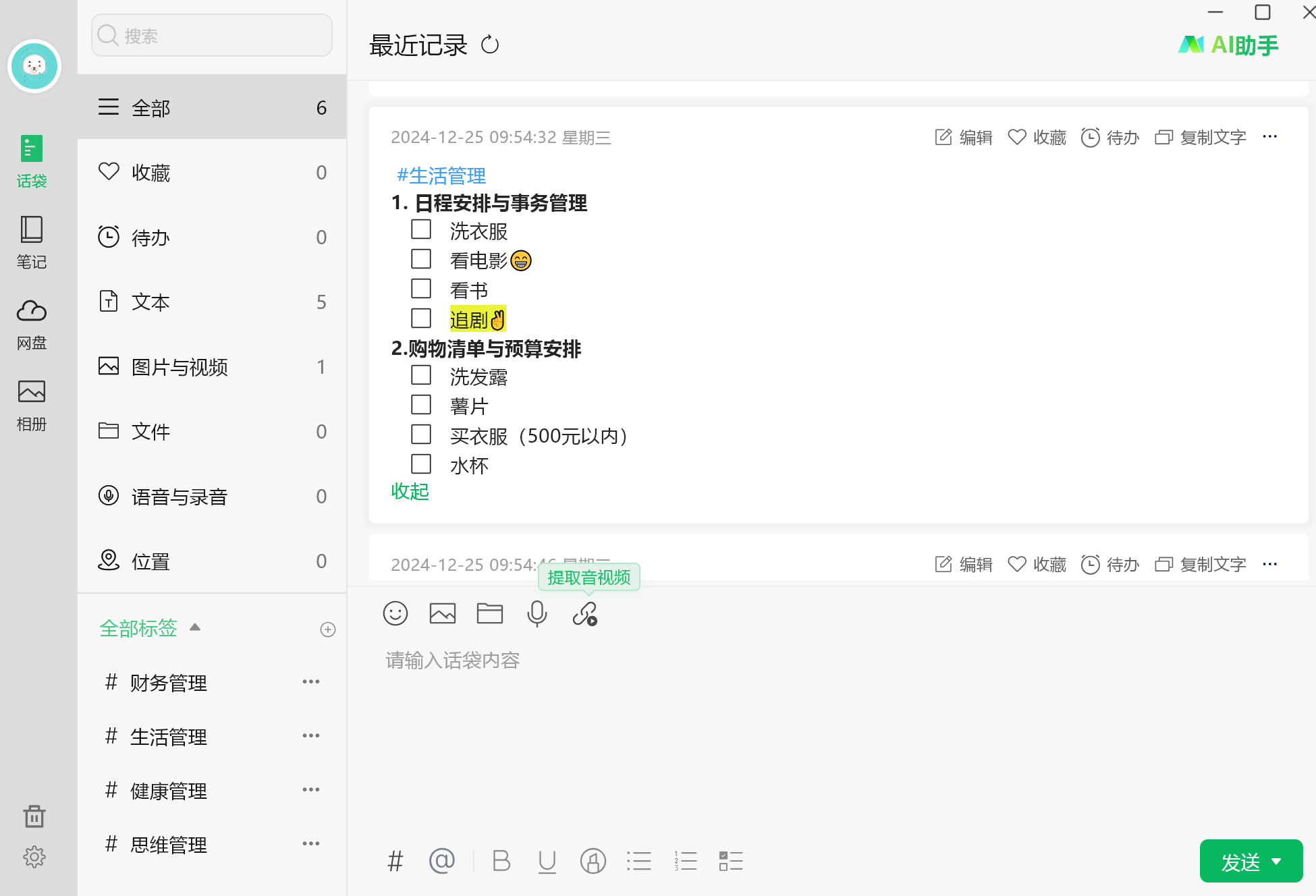Mark 薯片 item as done
The image size is (1316, 896).
pos(421,405)
